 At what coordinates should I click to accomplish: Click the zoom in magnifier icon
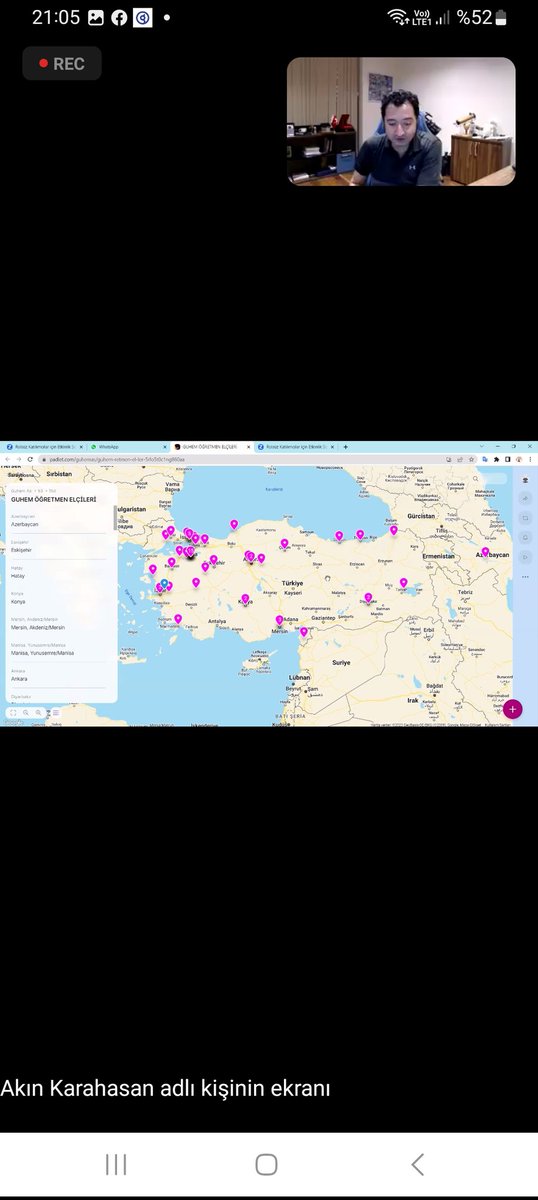pos(38,713)
